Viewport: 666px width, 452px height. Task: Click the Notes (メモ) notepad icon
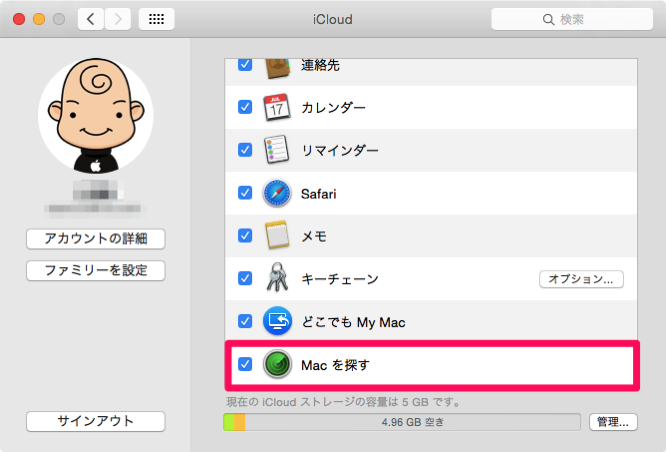277,235
